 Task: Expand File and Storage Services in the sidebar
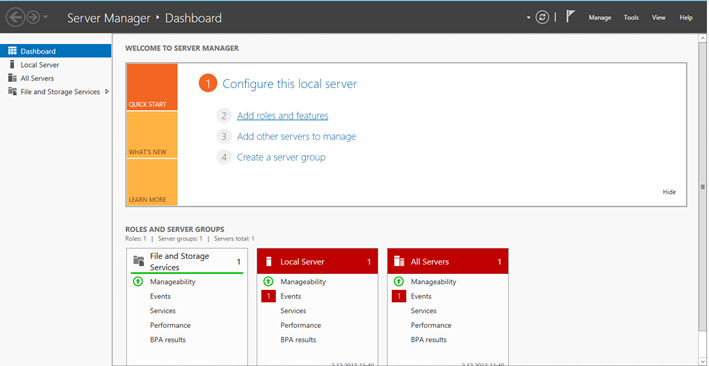(107, 91)
